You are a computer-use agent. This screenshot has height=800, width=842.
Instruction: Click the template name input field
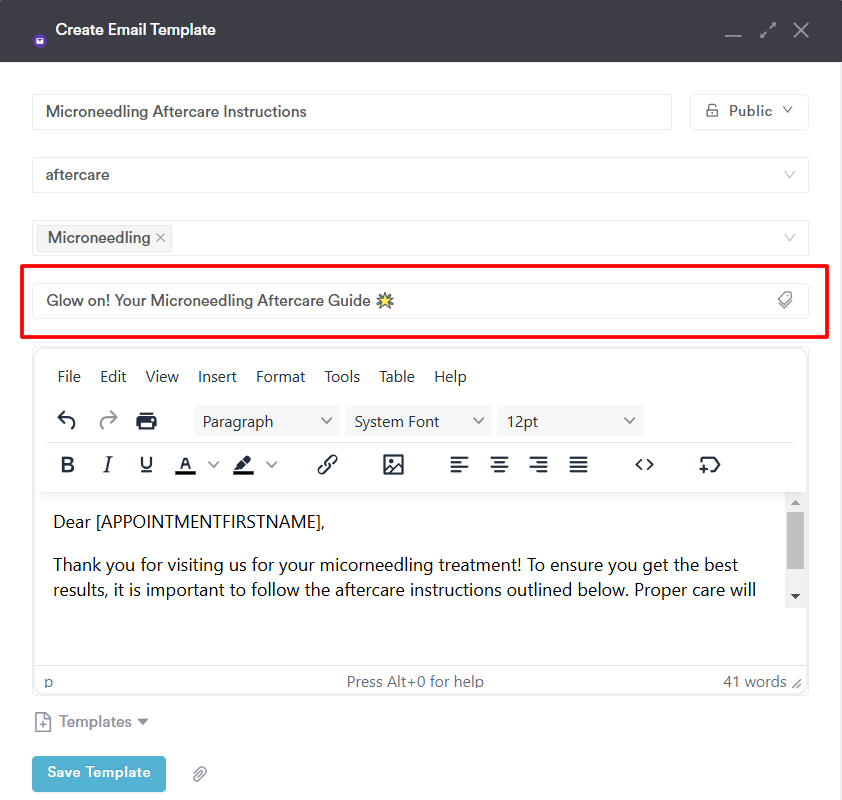click(x=352, y=112)
